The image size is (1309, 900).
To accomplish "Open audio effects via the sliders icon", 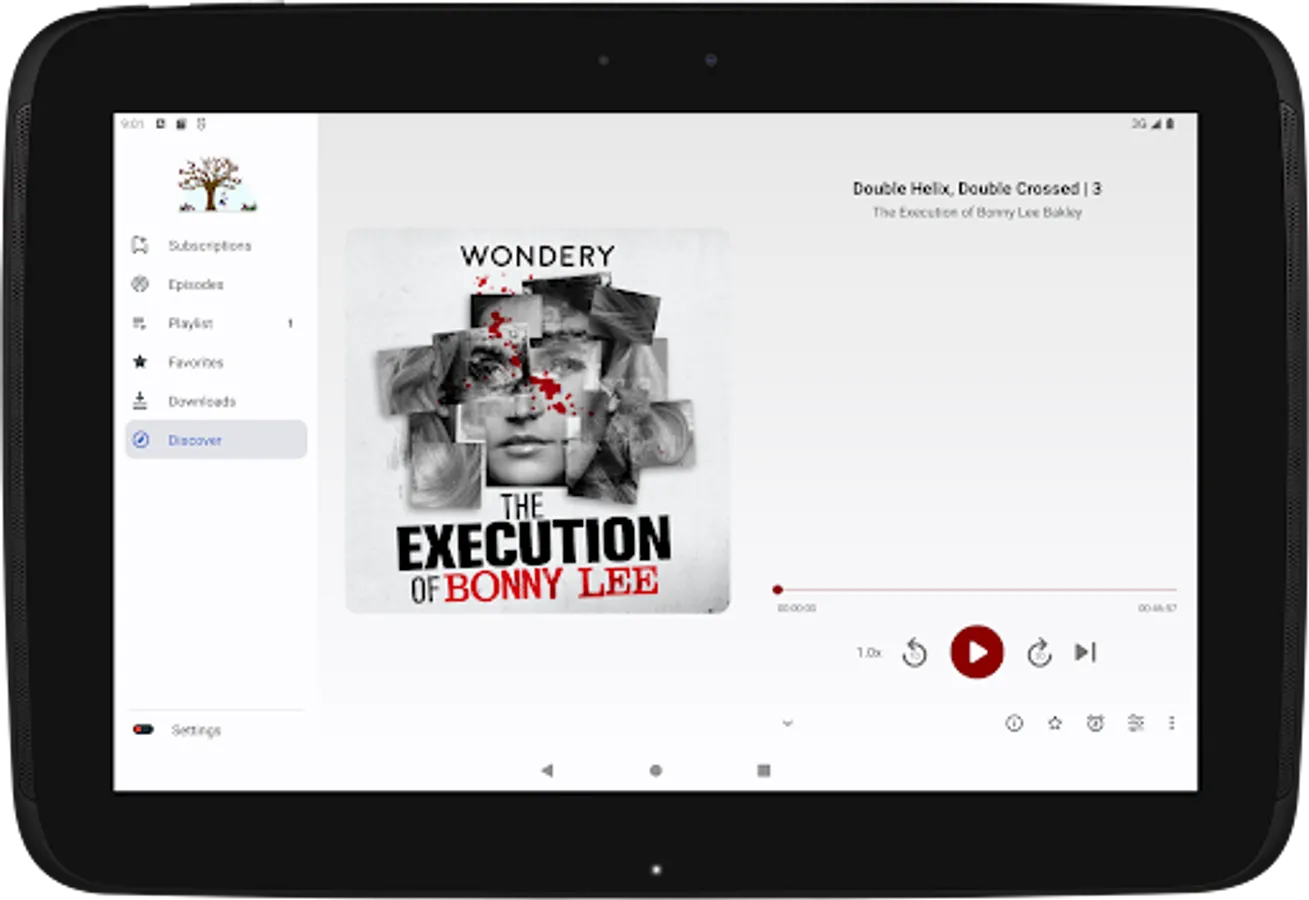I will click(1135, 723).
